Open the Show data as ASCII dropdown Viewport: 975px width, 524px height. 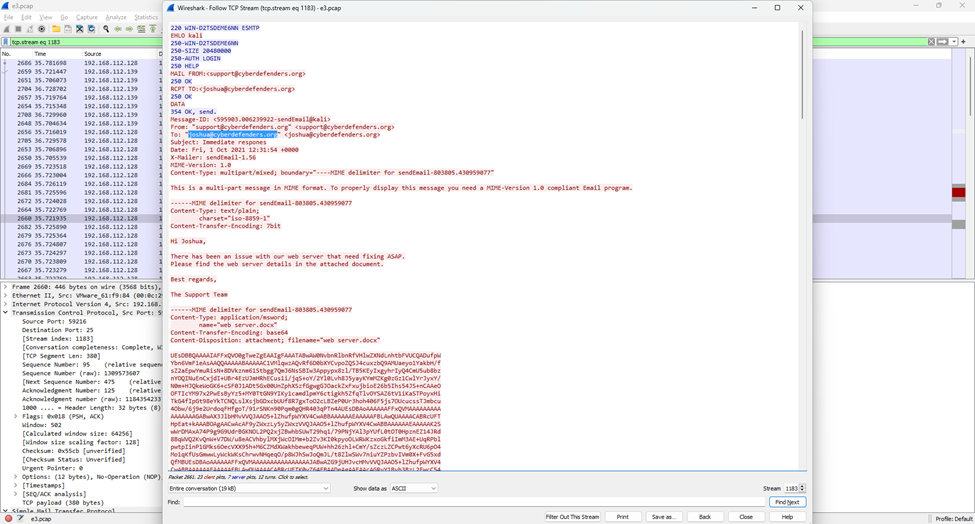tap(412, 488)
